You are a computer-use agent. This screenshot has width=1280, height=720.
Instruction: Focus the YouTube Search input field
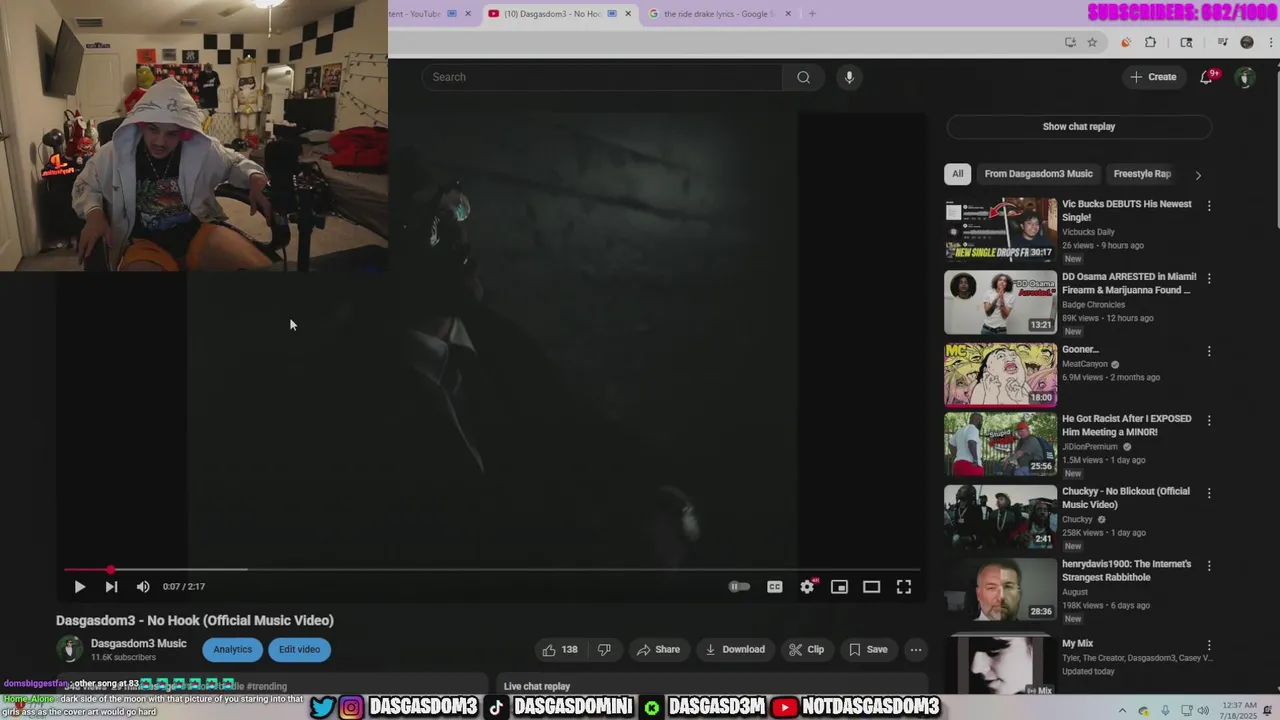(602, 77)
